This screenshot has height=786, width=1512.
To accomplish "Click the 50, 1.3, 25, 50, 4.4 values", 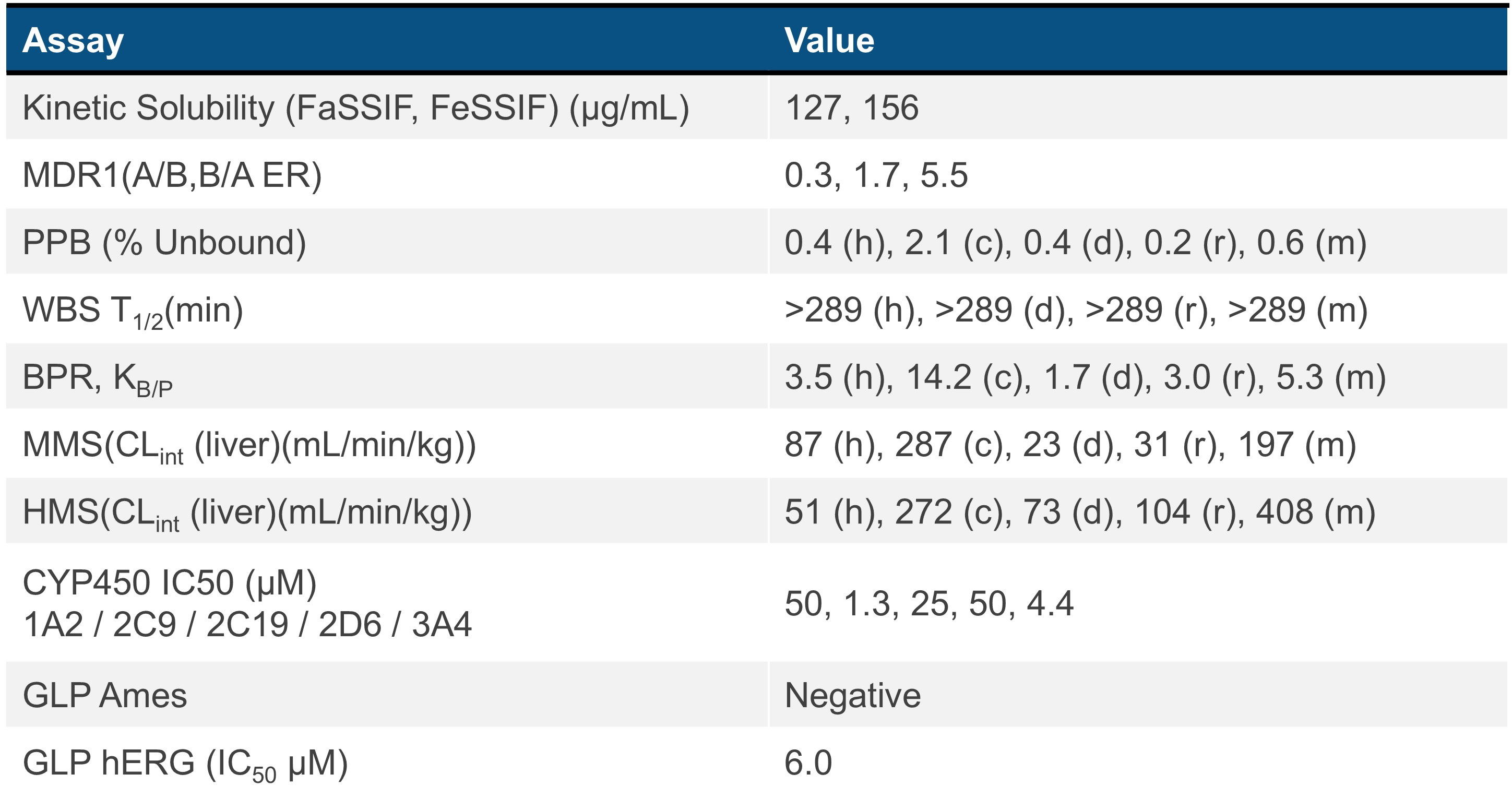I will (x=929, y=603).
